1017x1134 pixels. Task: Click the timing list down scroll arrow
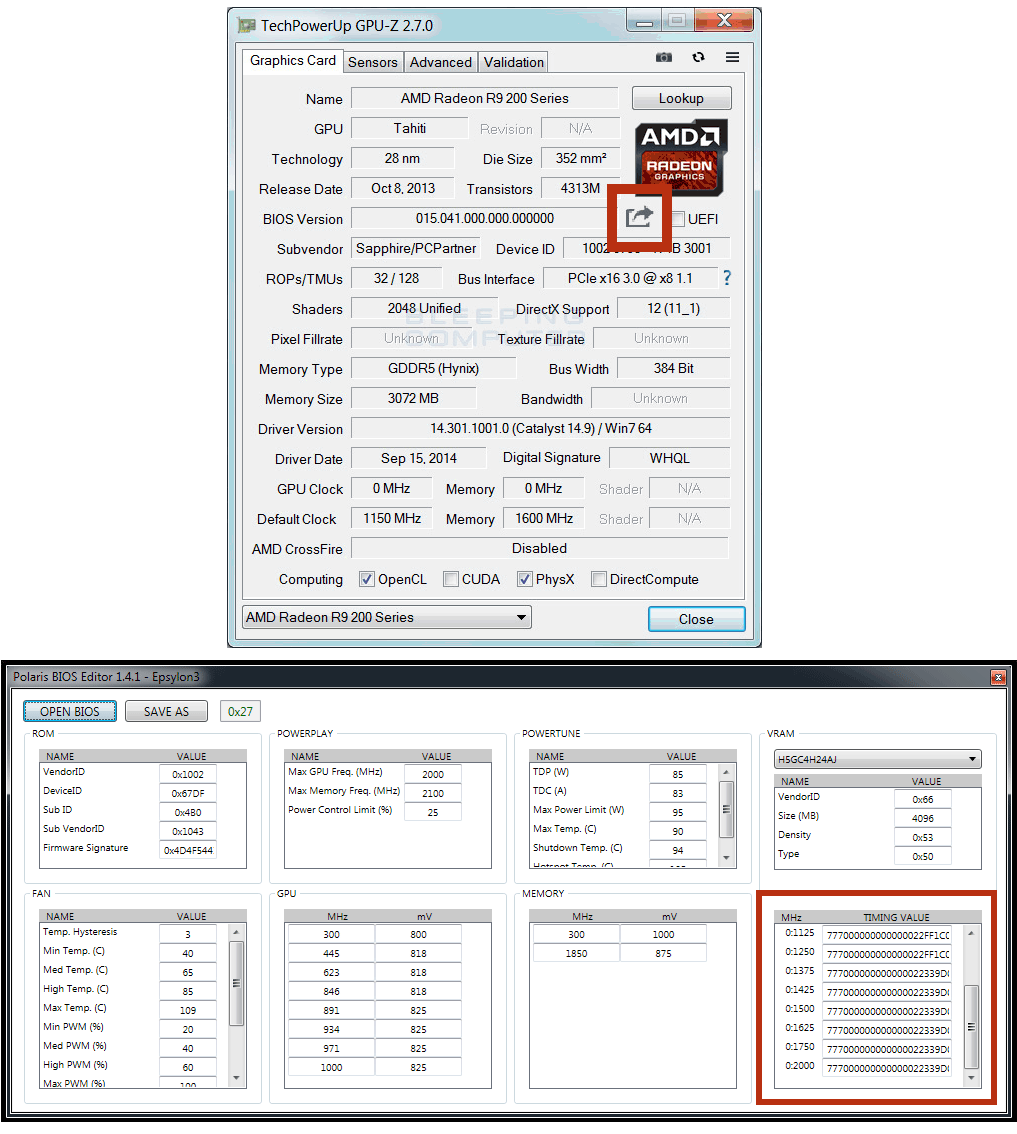point(971,1078)
